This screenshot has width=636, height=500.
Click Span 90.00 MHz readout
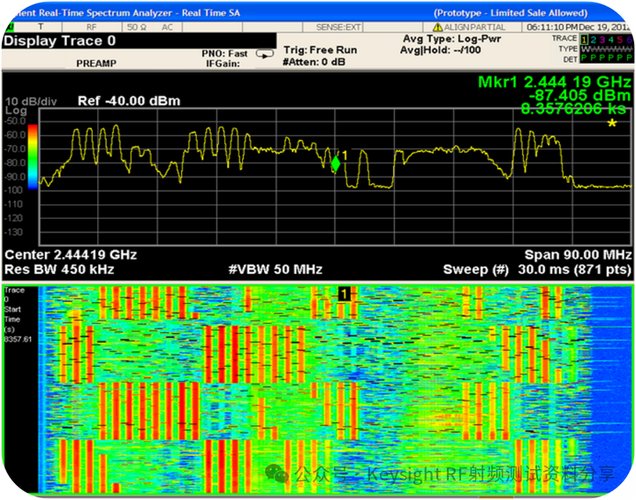[578, 255]
